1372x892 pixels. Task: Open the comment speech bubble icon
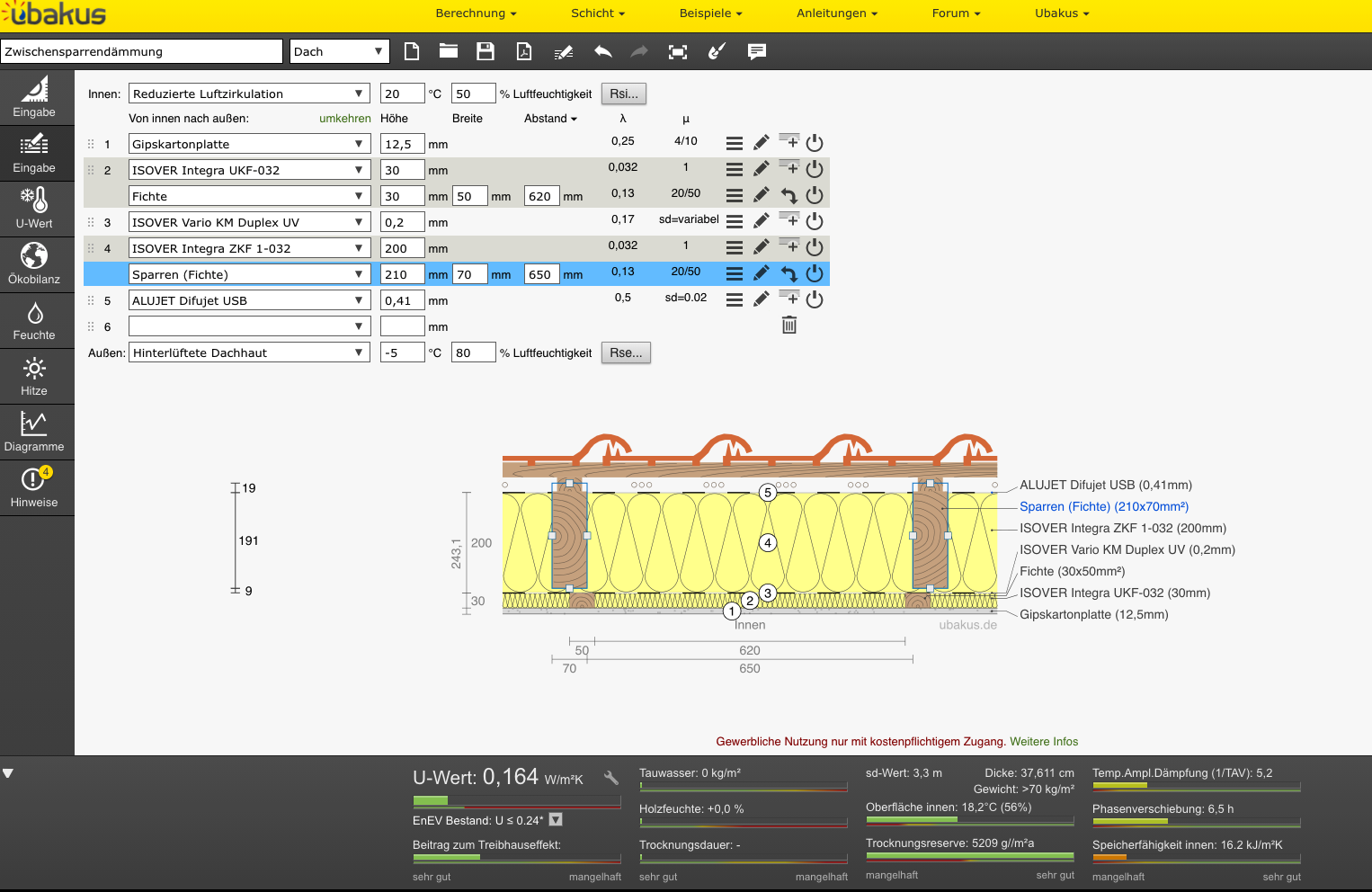pos(757,51)
